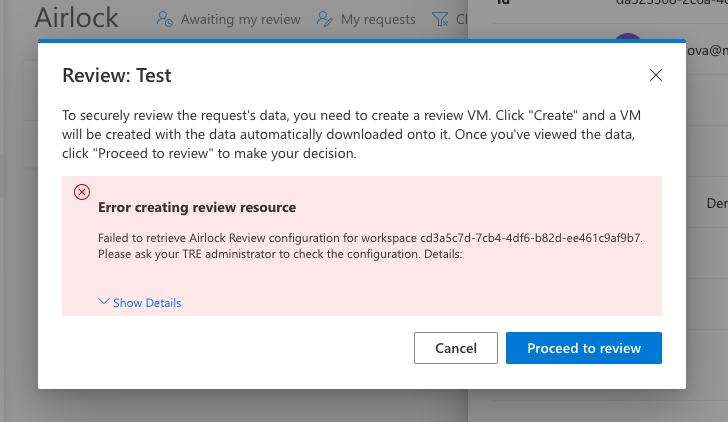The image size is (728, 422).
Task: Click the partially visible email address
Action: click(x=700, y=49)
